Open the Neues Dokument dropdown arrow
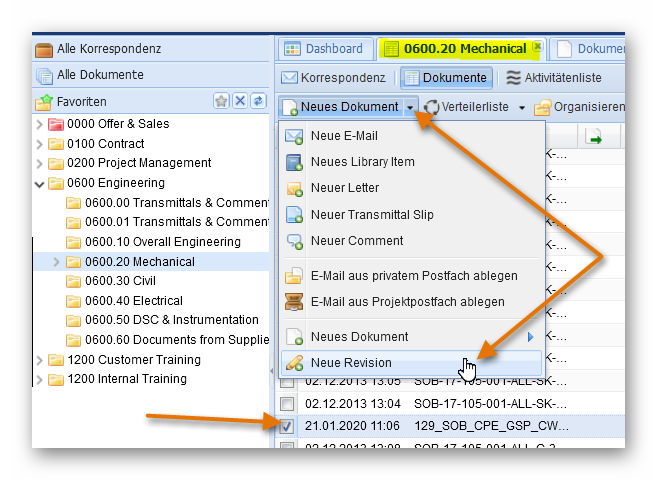 tap(411, 107)
